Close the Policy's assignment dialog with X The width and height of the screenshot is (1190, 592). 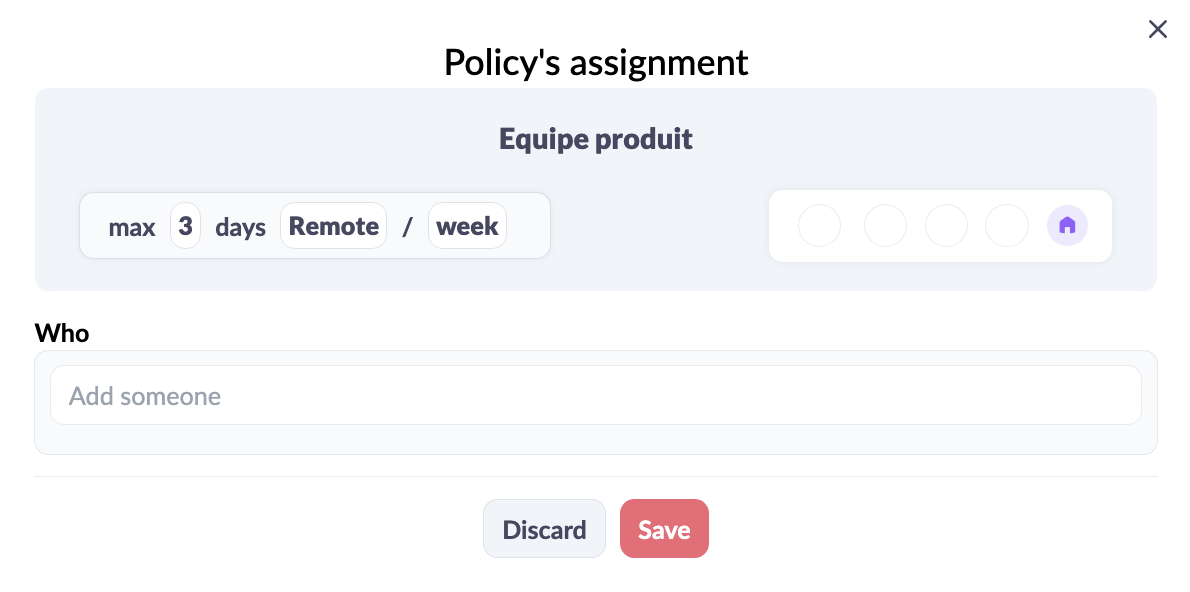point(1157,30)
